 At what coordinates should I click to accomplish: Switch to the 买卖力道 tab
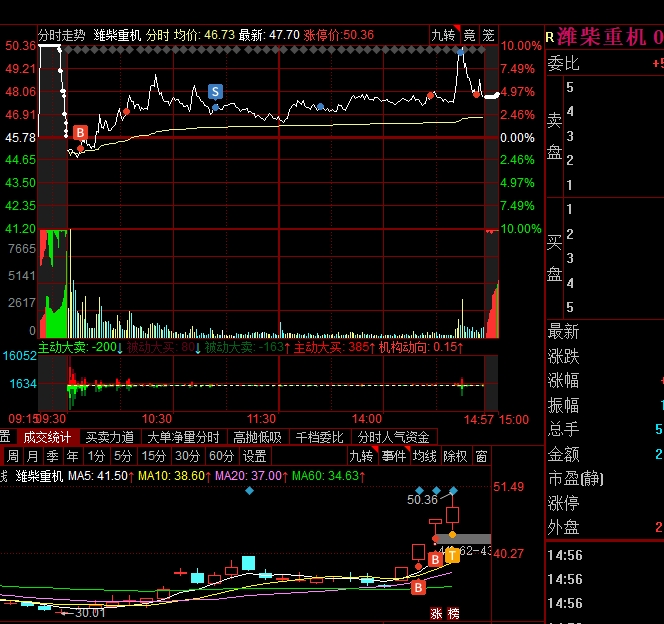pos(110,437)
